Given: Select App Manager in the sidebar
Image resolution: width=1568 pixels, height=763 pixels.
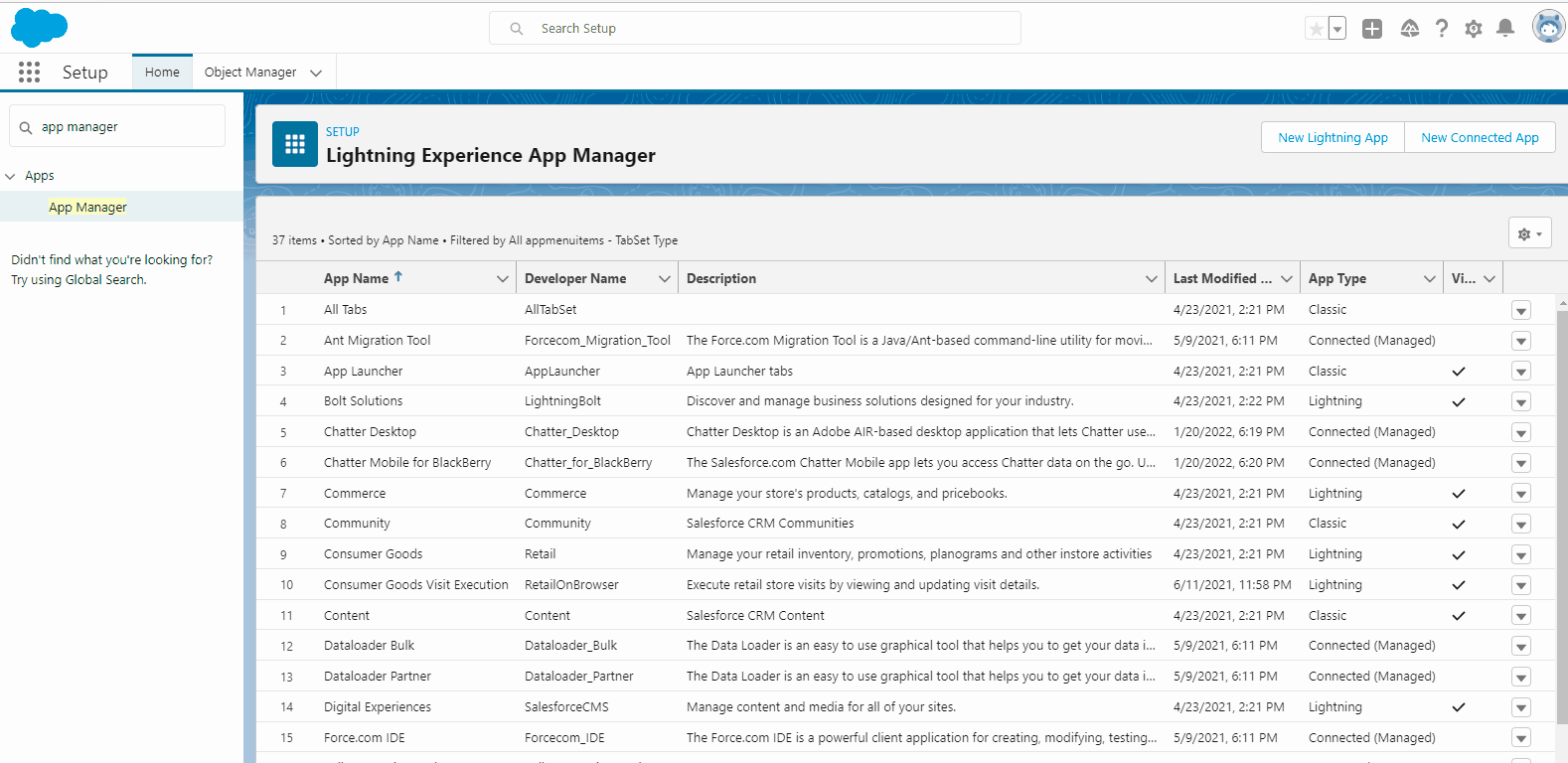Looking at the screenshot, I should click(87, 207).
